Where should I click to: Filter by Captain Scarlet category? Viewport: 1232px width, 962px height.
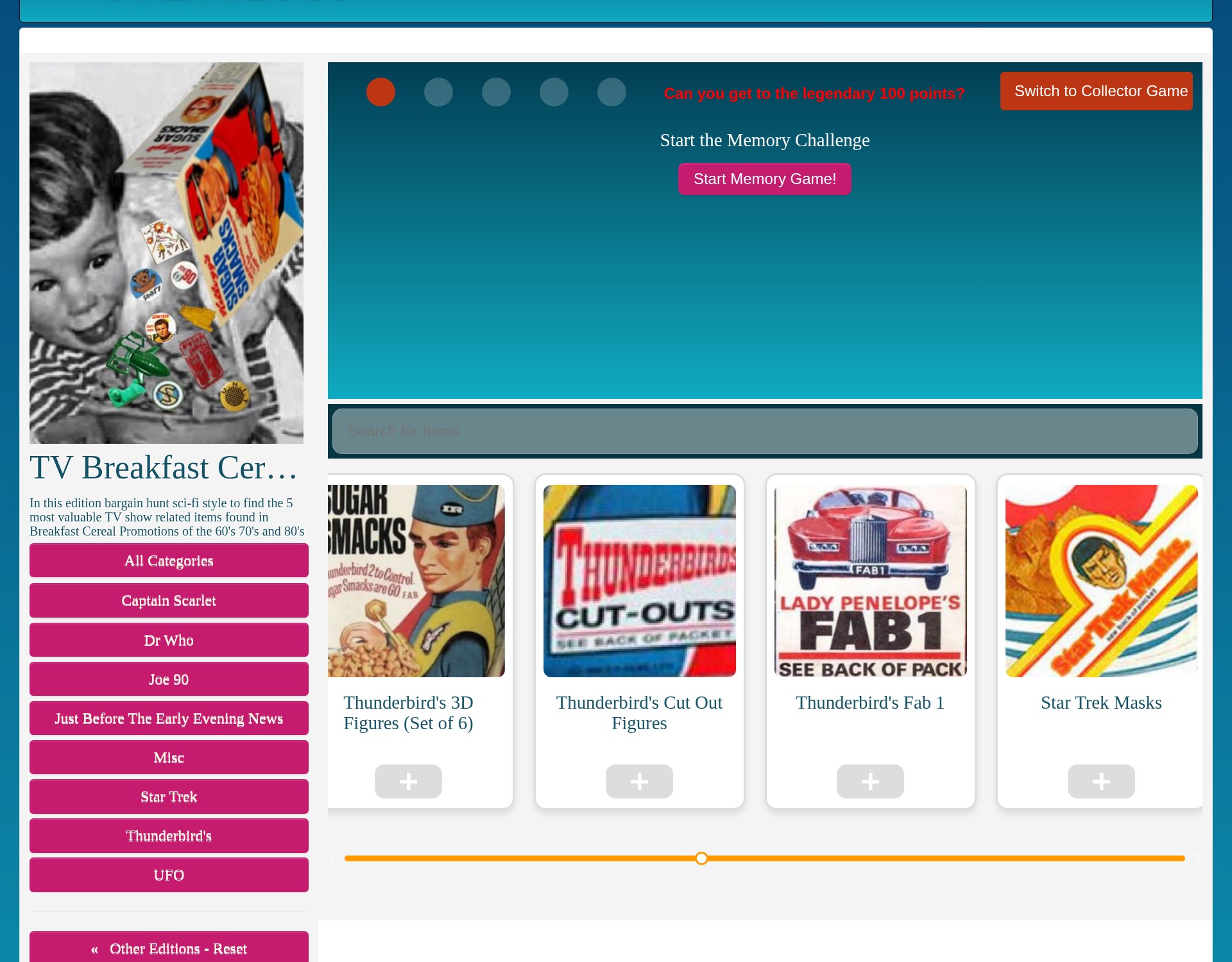pyautogui.click(x=169, y=600)
